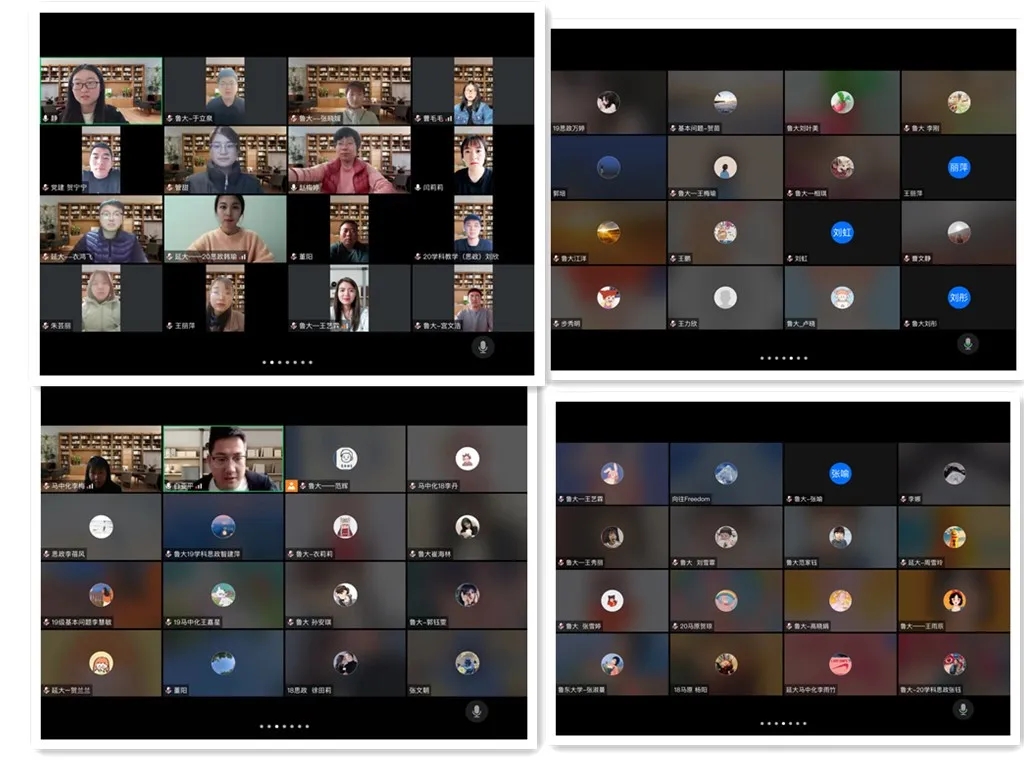This screenshot has width=1024, height=768.
Task: Select the pagination dots in bottom-left window
Action: 285,726
